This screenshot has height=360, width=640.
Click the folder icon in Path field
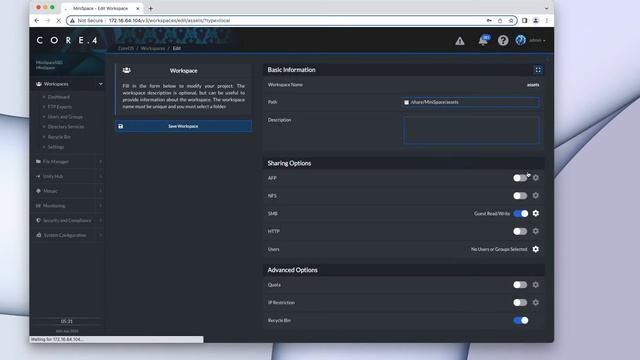pyautogui.click(x=407, y=102)
